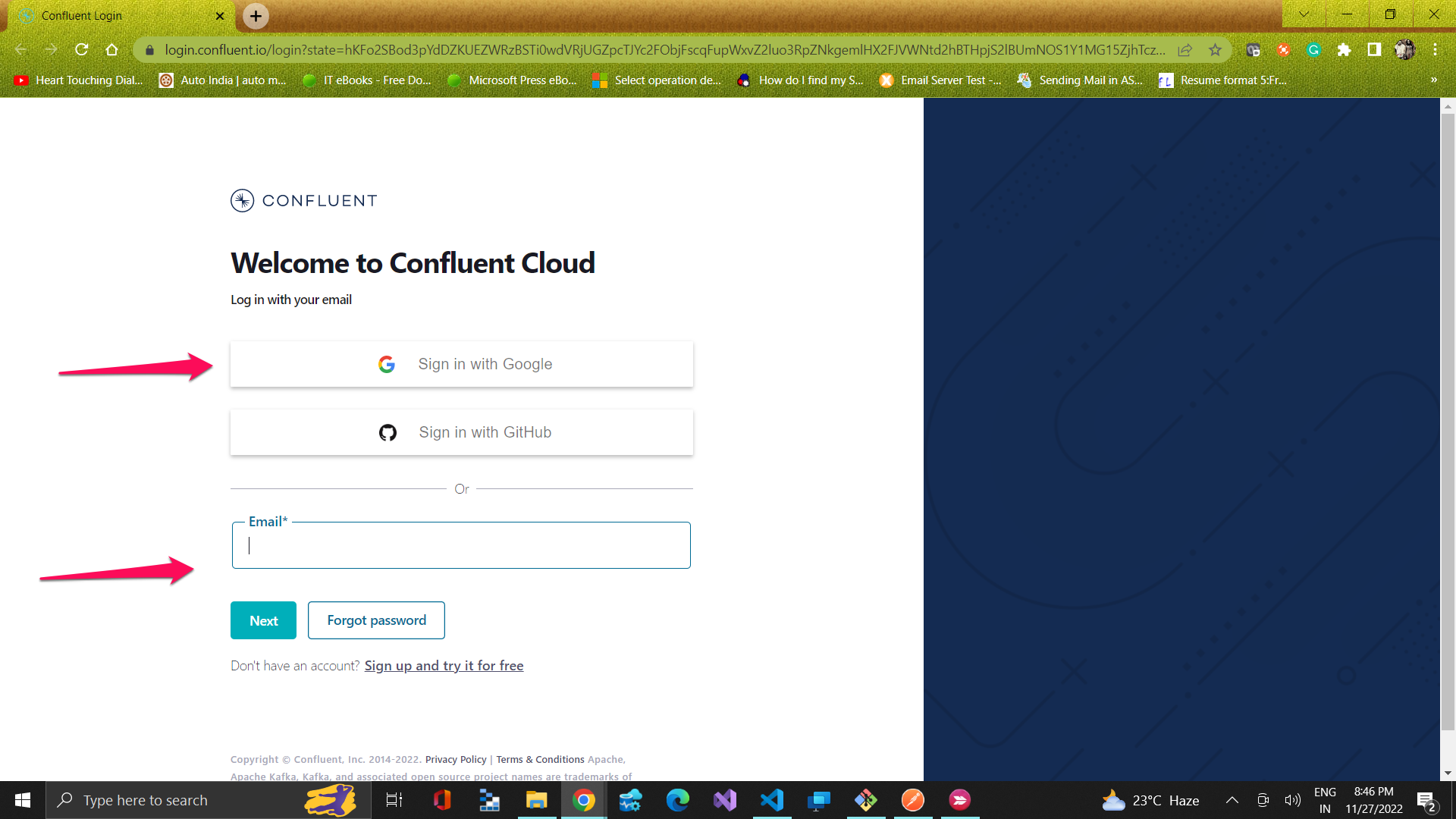
Task: Expand the hidden bookmarks chevron
Action: pos(1433,80)
